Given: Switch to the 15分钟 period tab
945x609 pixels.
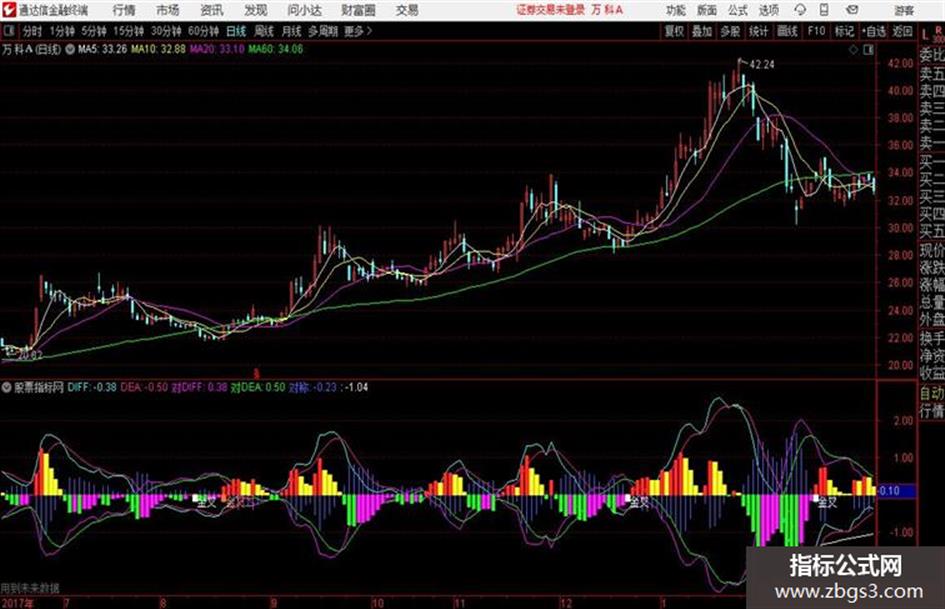Looking at the screenshot, I should pos(128,31).
